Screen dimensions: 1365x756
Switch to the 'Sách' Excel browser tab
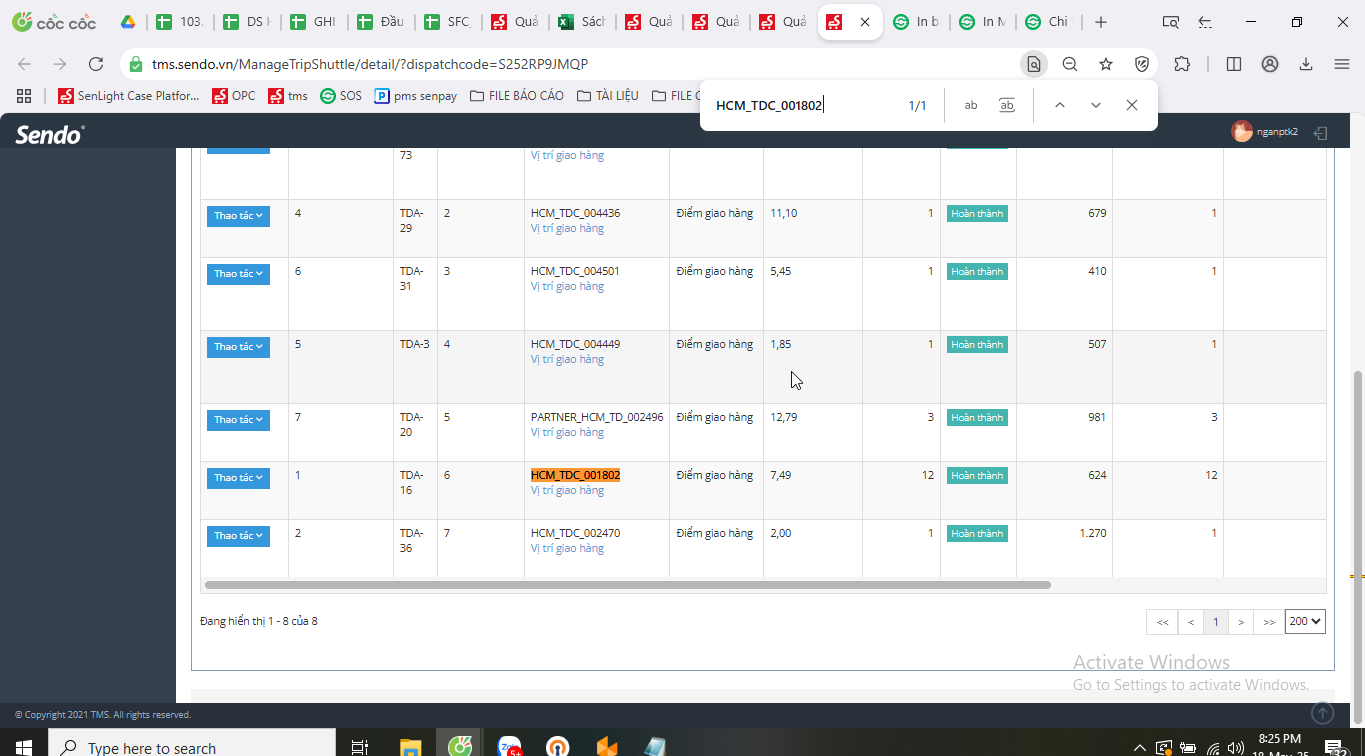pos(582,22)
